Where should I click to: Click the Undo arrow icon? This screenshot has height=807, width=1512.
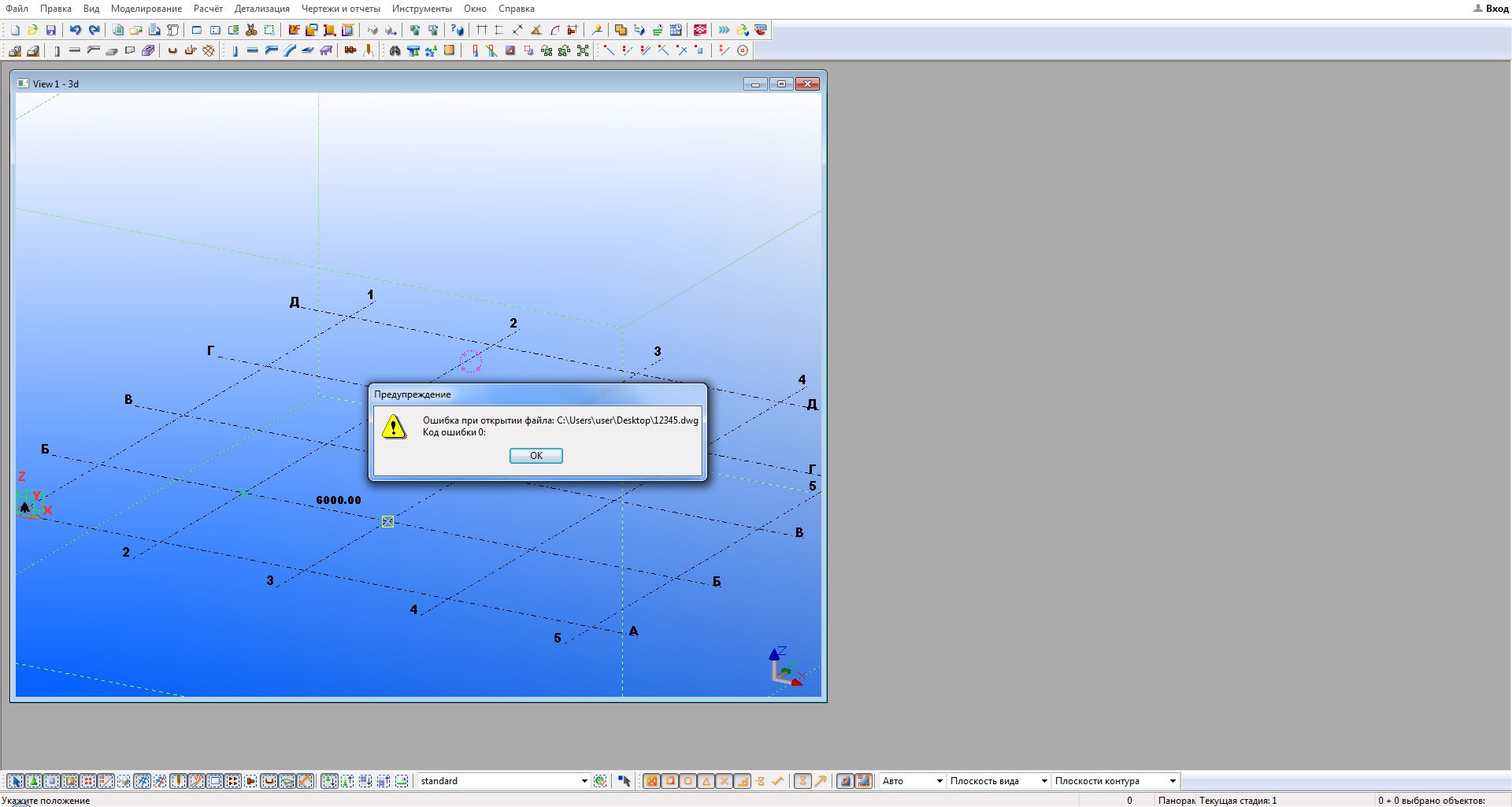pyautogui.click(x=76, y=31)
